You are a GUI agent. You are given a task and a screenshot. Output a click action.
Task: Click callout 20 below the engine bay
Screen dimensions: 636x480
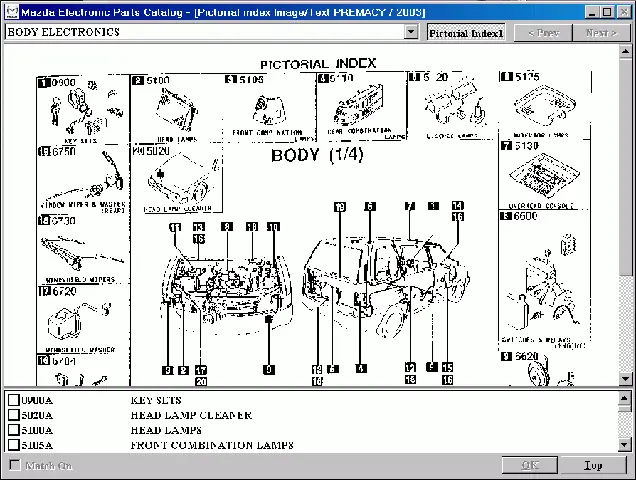pyautogui.click(x=201, y=381)
